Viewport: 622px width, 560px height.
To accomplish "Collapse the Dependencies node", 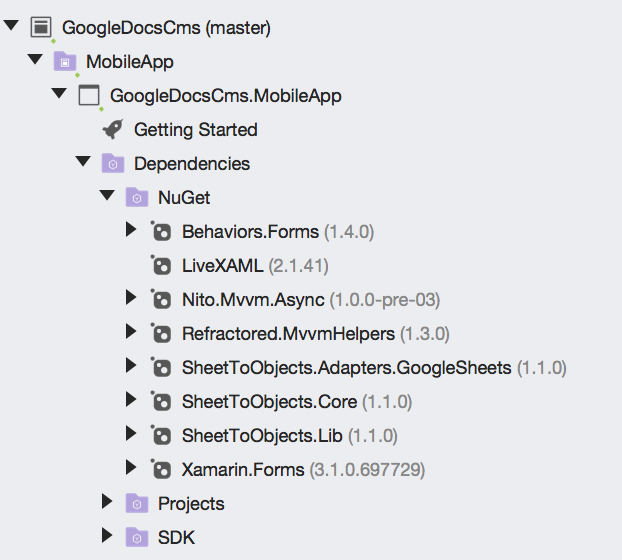I will [83, 161].
